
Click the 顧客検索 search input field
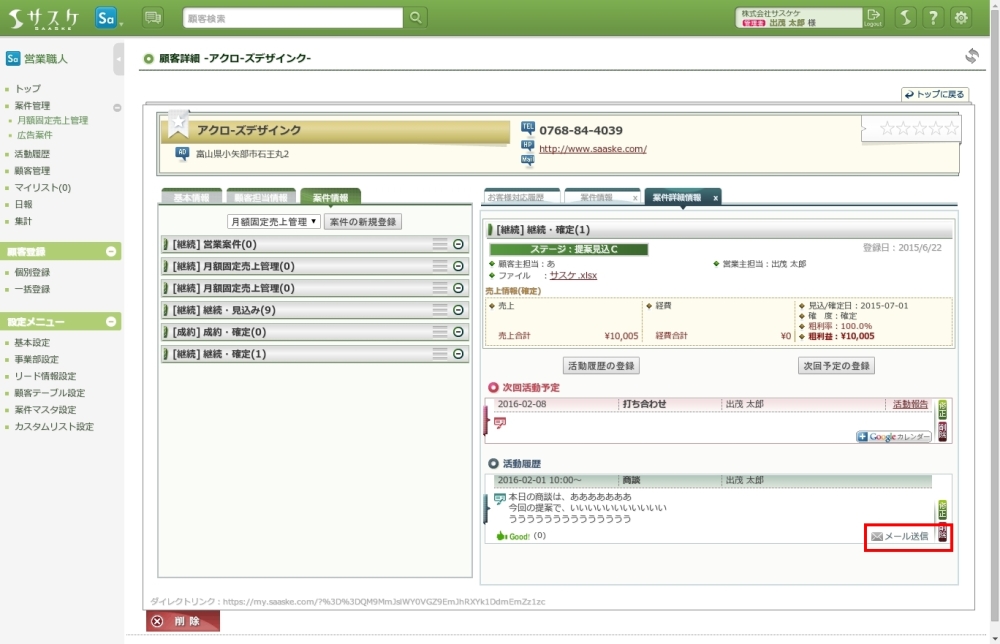click(293, 17)
